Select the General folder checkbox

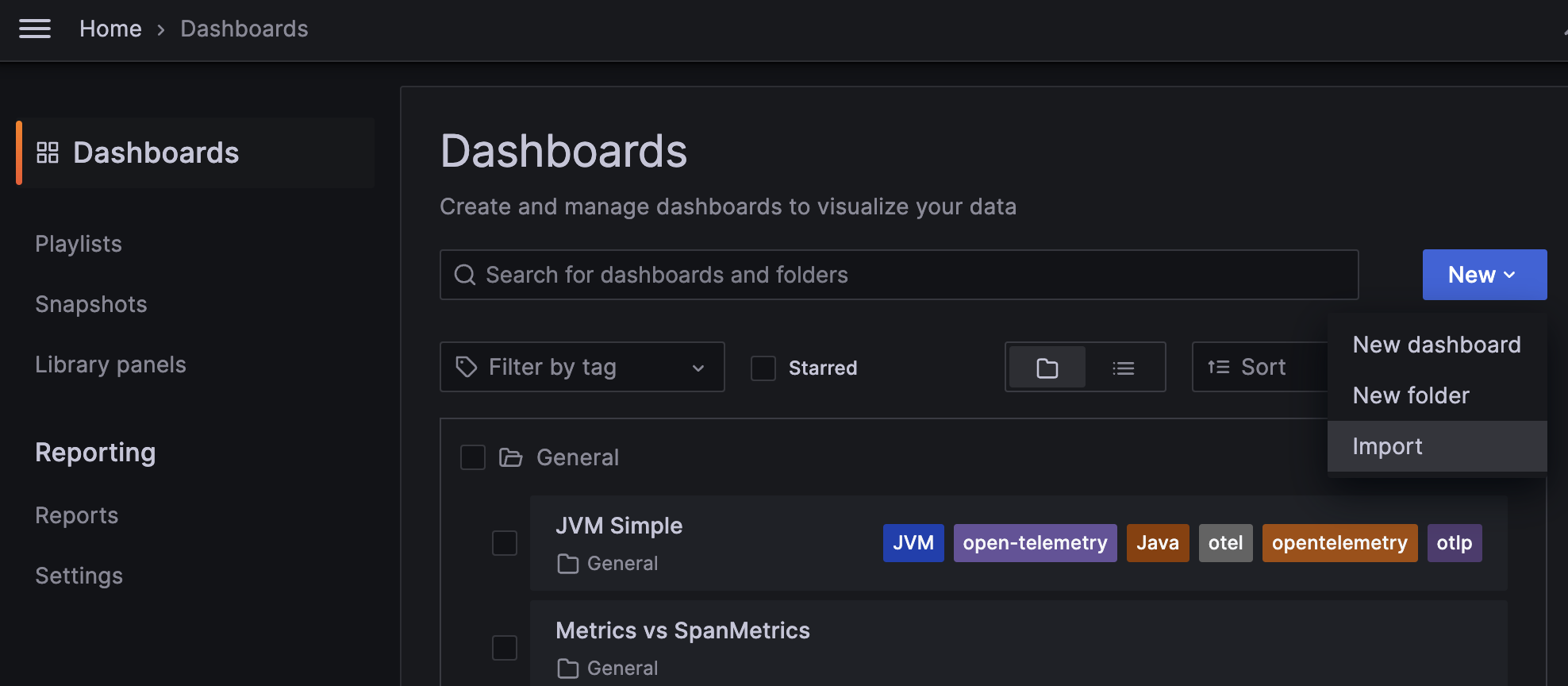coord(473,457)
